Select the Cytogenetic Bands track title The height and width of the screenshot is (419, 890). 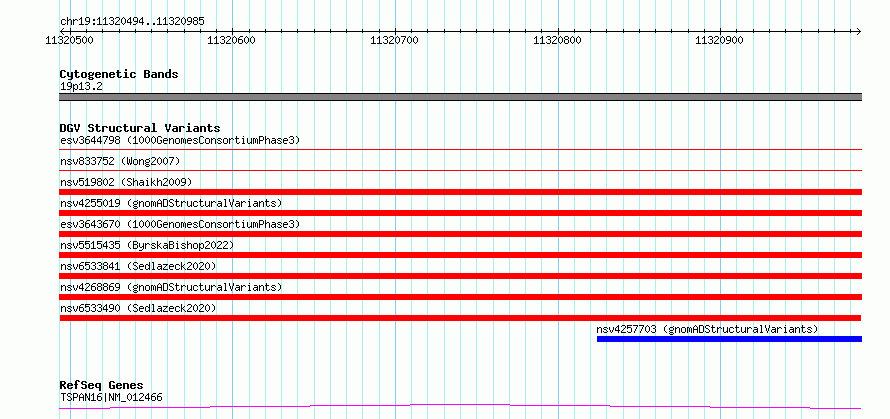(x=119, y=74)
